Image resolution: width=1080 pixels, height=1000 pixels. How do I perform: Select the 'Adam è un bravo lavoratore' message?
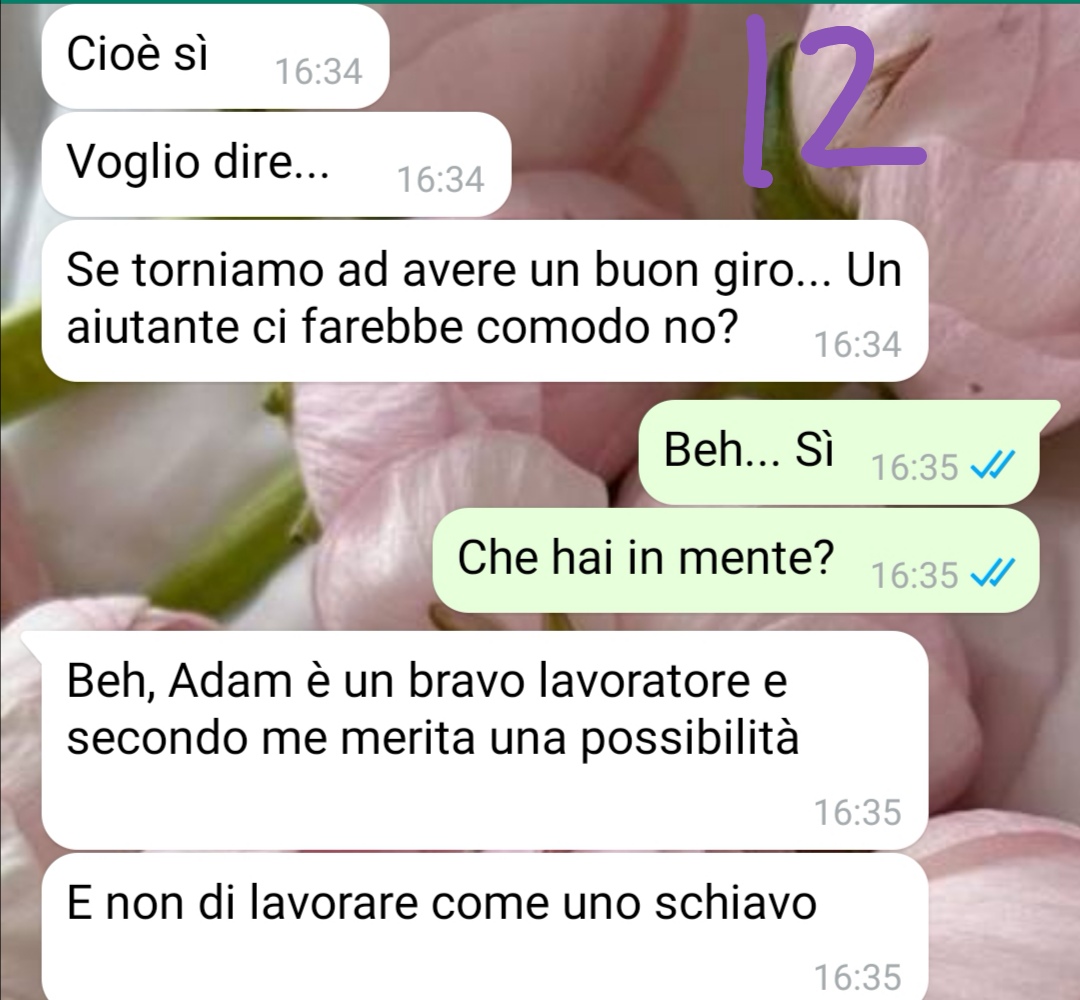[485, 740]
